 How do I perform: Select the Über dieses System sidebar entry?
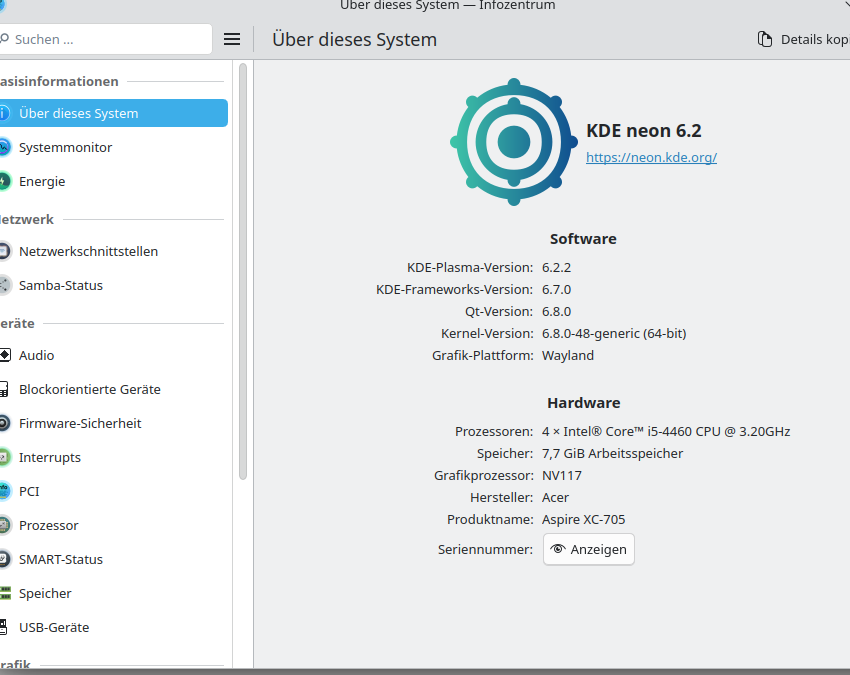point(112,113)
